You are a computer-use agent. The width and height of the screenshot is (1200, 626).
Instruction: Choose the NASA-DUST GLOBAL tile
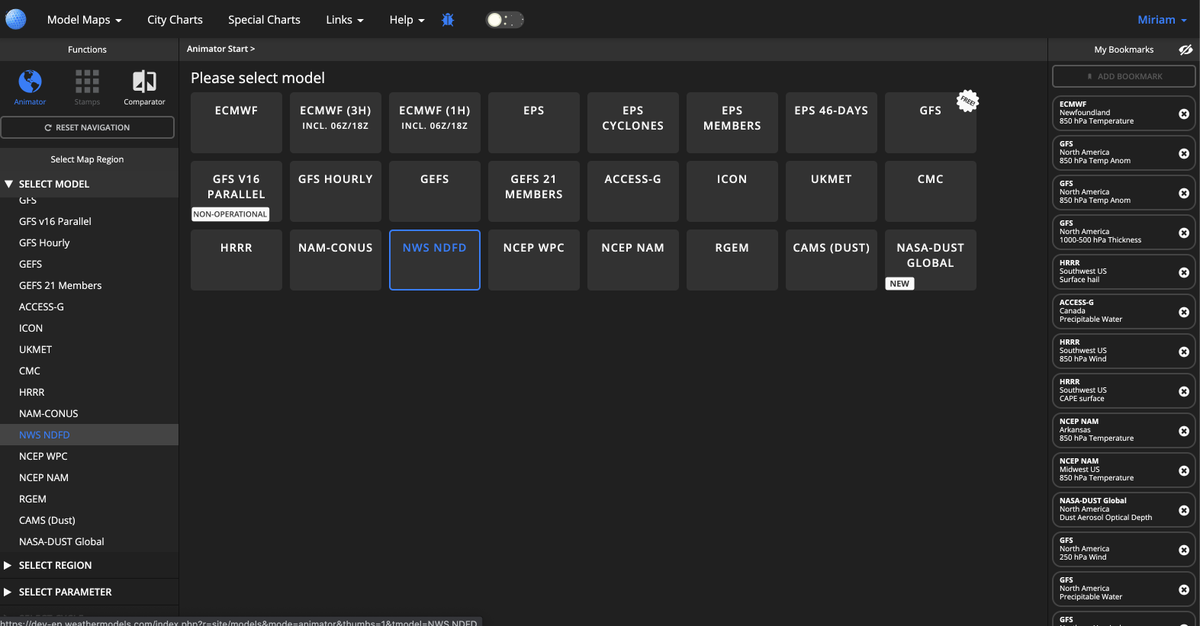click(x=931, y=260)
